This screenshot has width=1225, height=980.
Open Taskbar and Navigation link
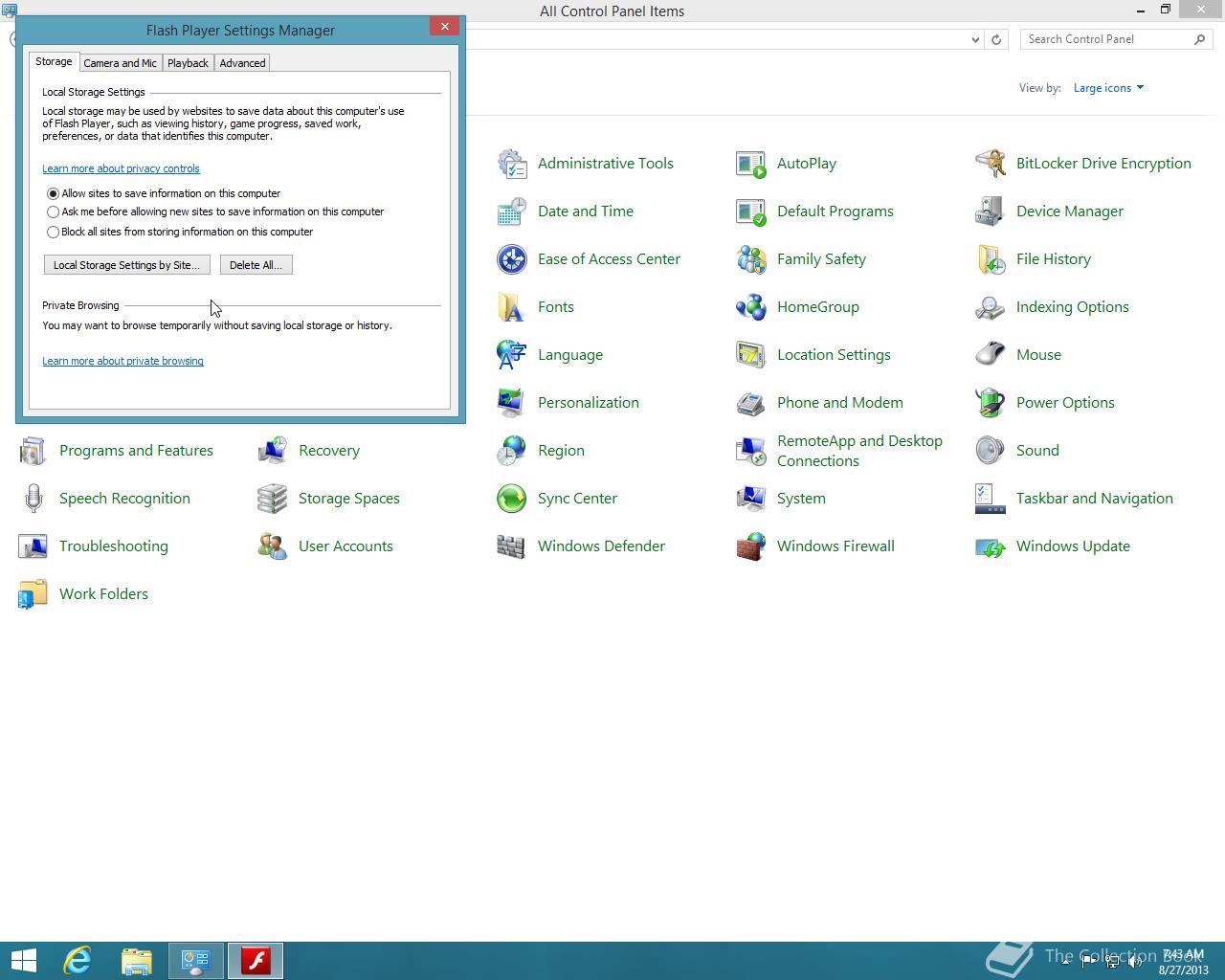(x=1095, y=499)
